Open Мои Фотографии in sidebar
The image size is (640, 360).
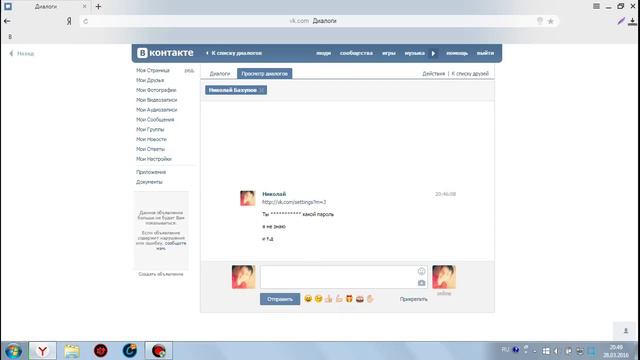156,90
